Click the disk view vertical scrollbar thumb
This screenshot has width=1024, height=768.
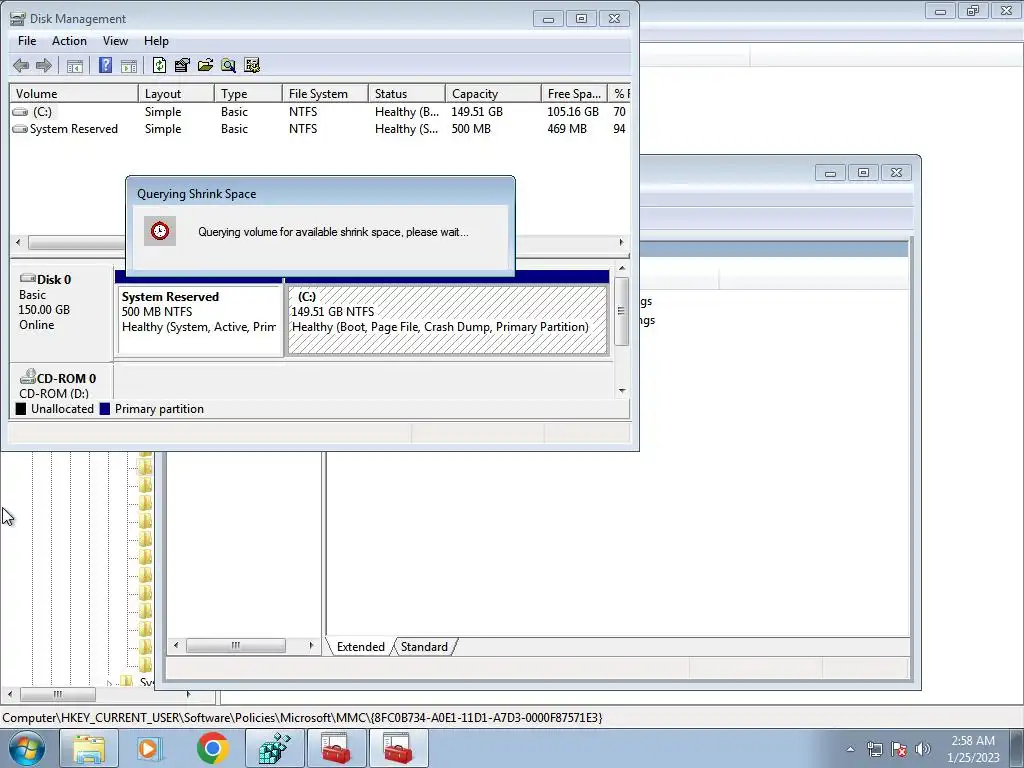click(x=622, y=311)
